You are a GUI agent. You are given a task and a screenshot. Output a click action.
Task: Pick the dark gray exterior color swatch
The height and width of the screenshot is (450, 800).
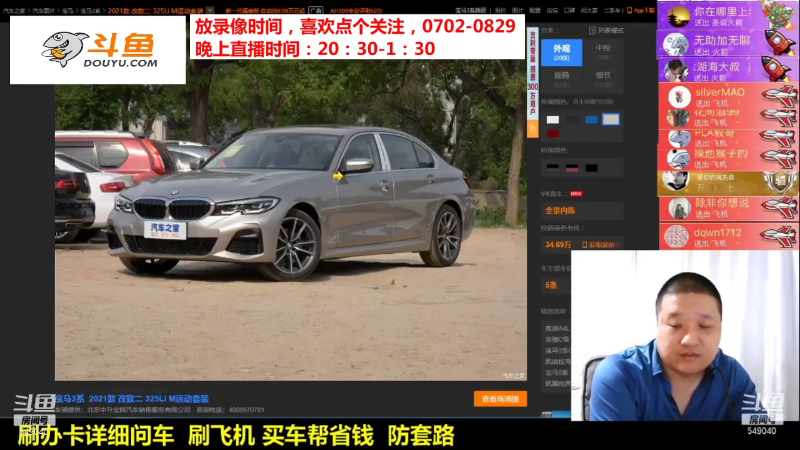point(572,119)
